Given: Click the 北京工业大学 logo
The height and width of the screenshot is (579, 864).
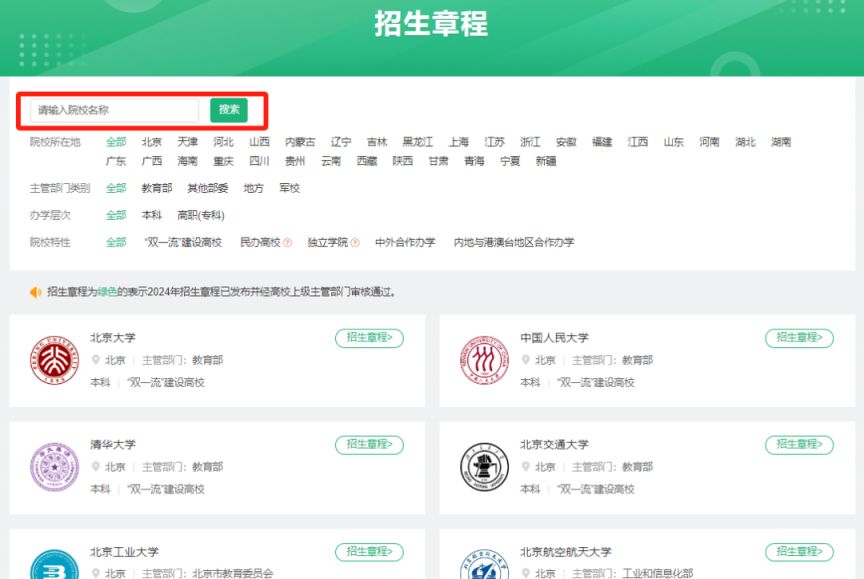Looking at the screenshot, I should (x=55, y=565).
